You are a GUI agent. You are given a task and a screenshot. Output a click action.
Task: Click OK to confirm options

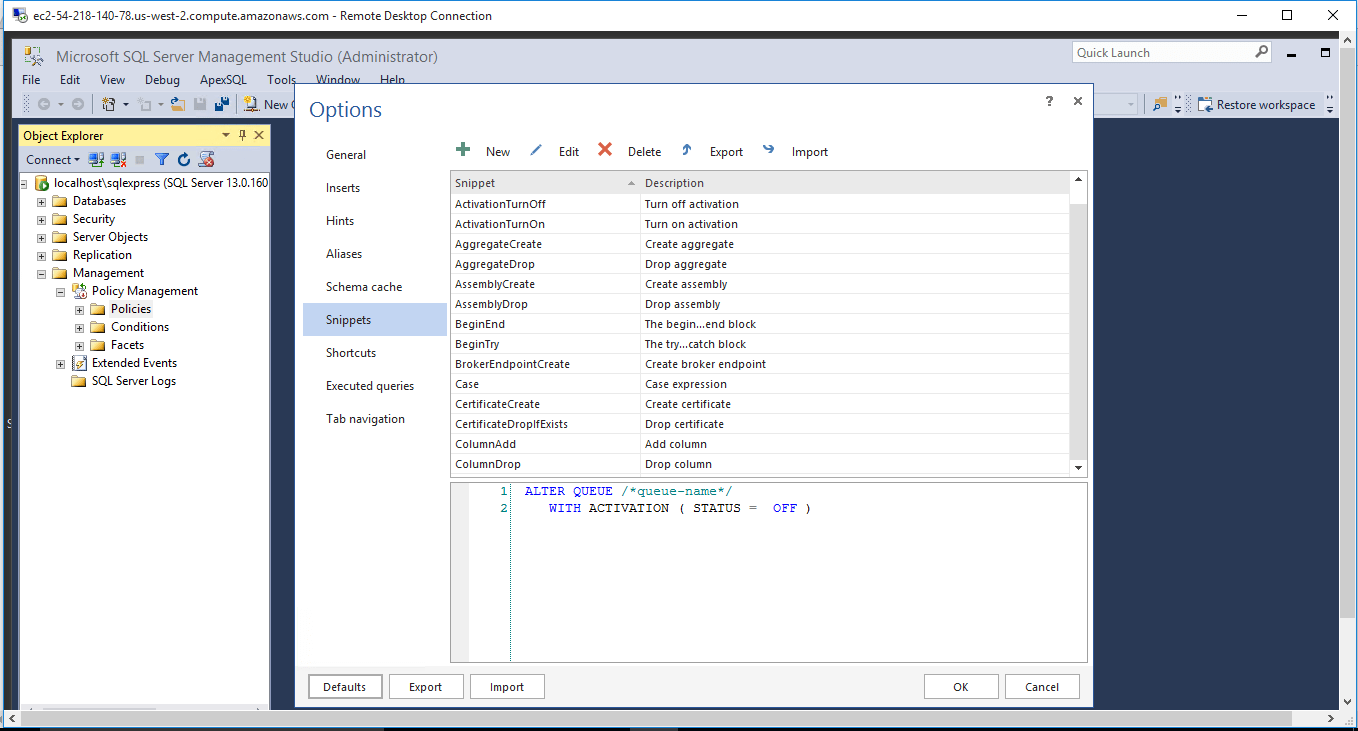(960, 687)
